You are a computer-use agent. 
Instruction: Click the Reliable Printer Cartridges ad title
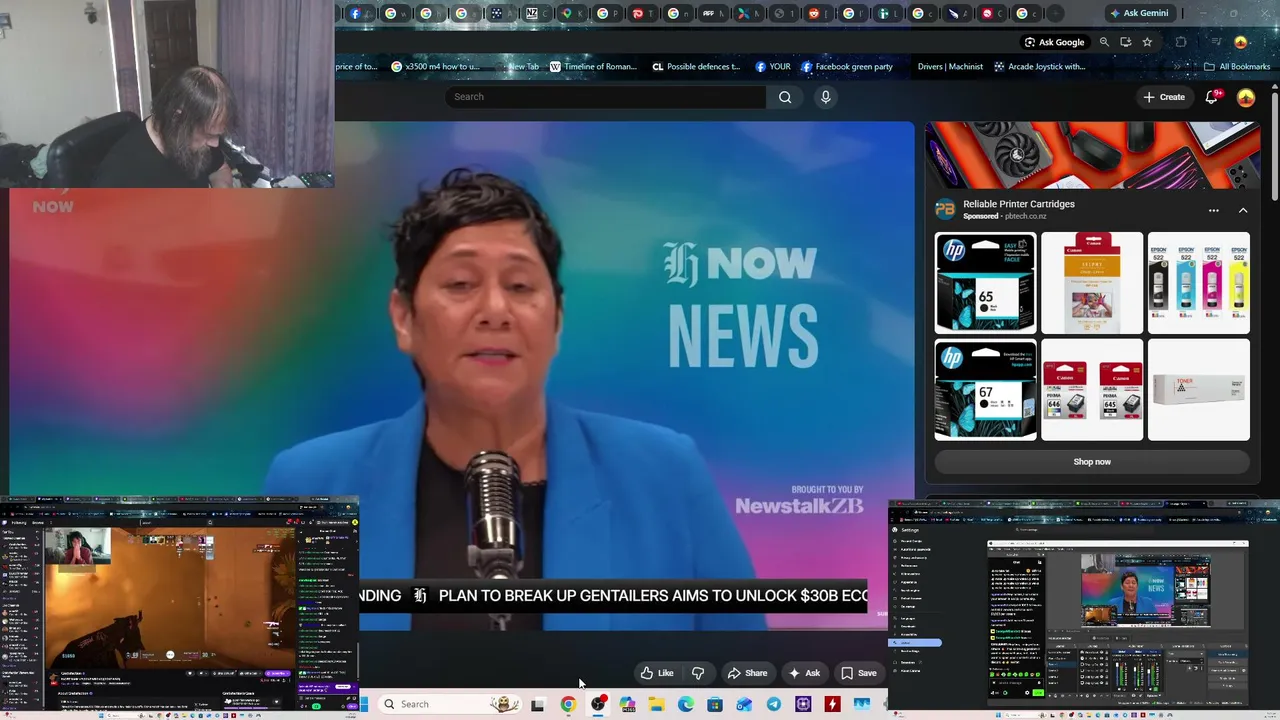[x=1018, y=204]
